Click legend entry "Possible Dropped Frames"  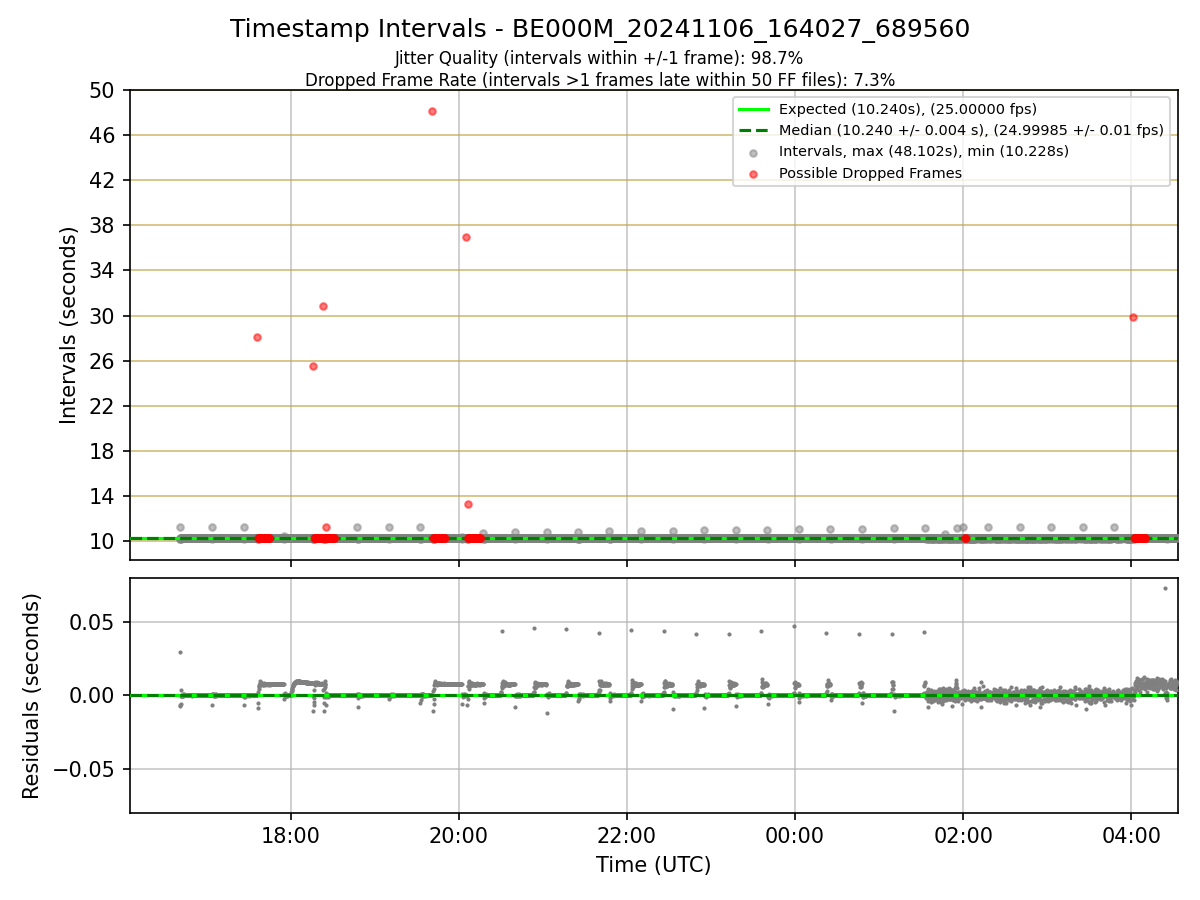[x=870, y=173]
